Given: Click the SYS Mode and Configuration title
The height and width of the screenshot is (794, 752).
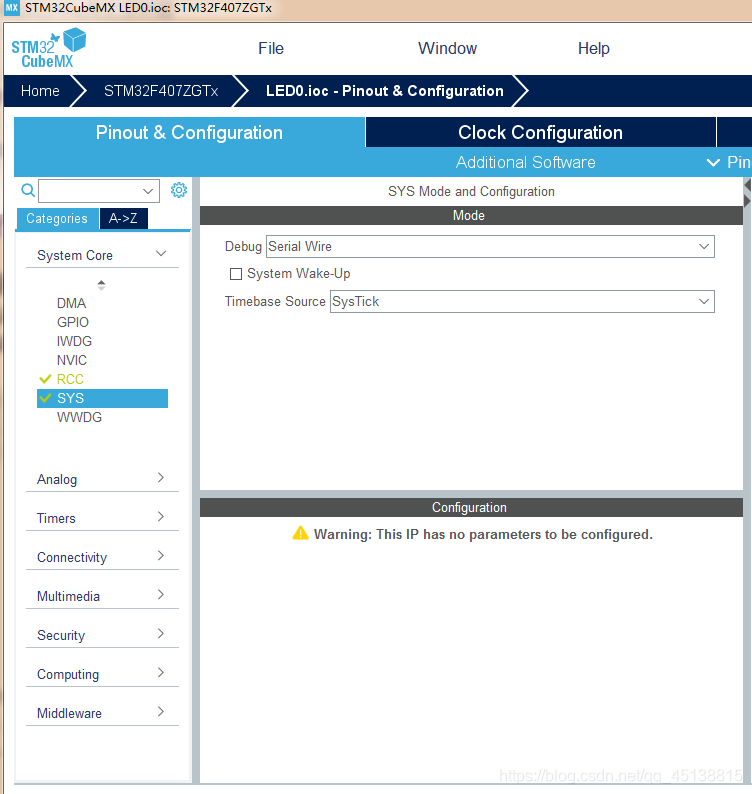Looking at the screenshot, I should coord(471,191).
